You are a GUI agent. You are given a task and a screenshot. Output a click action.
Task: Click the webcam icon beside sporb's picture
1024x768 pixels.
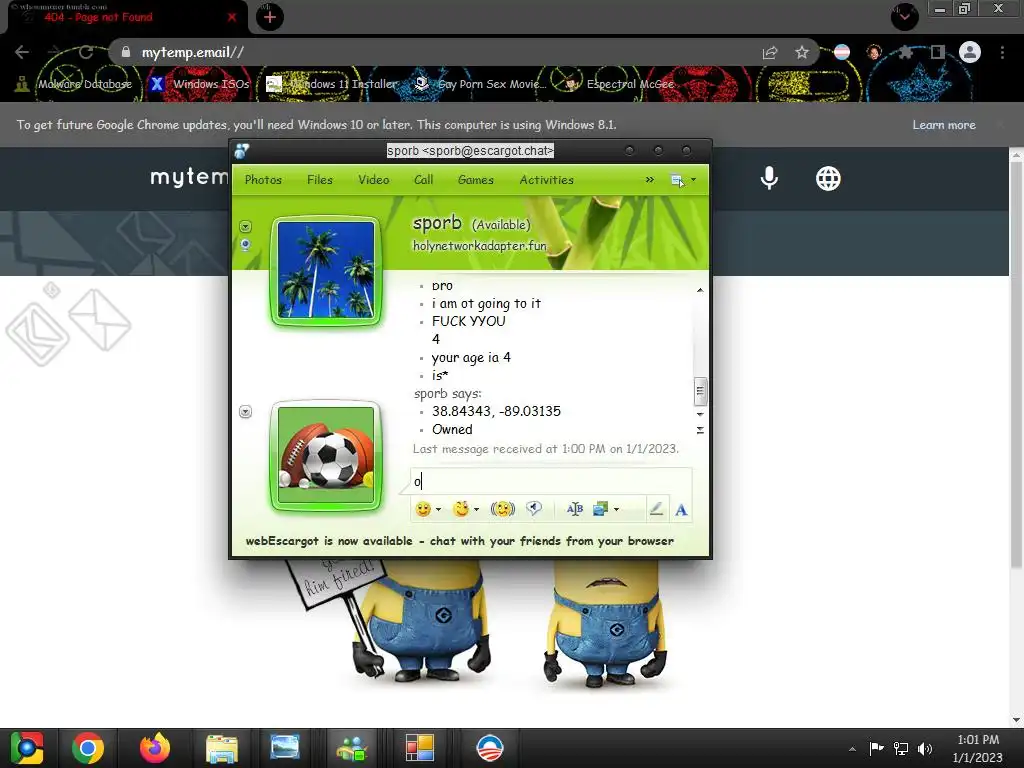click(x=246, y=245)
